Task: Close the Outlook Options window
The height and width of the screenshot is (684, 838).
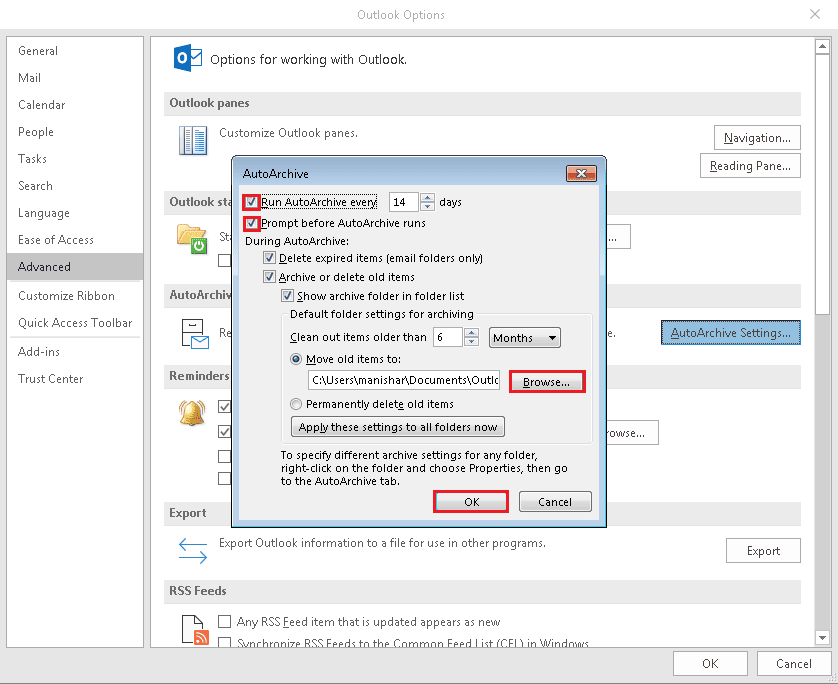Action: tap(814, 14)
